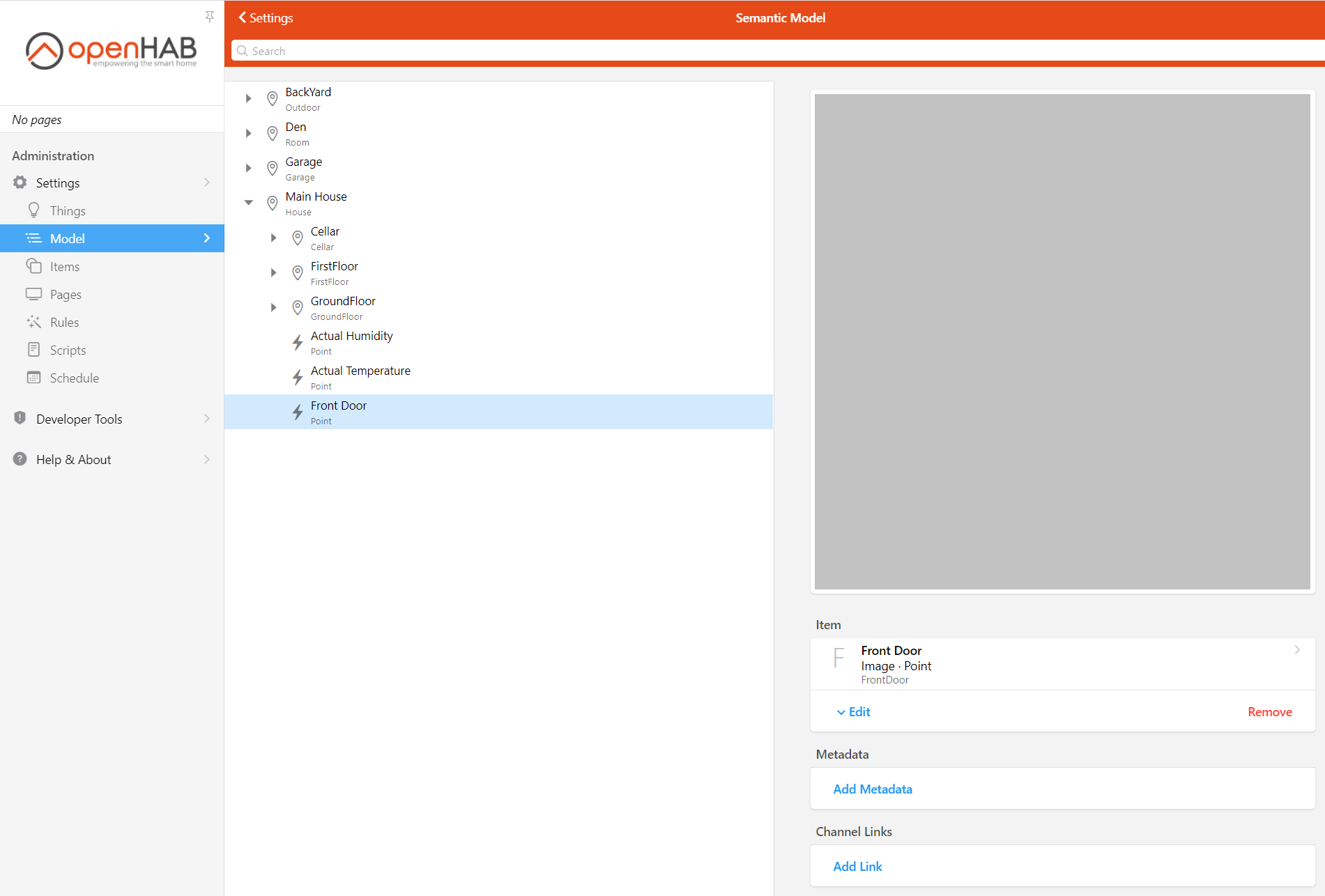Open the Items menu entry

(x=65, y=266)
